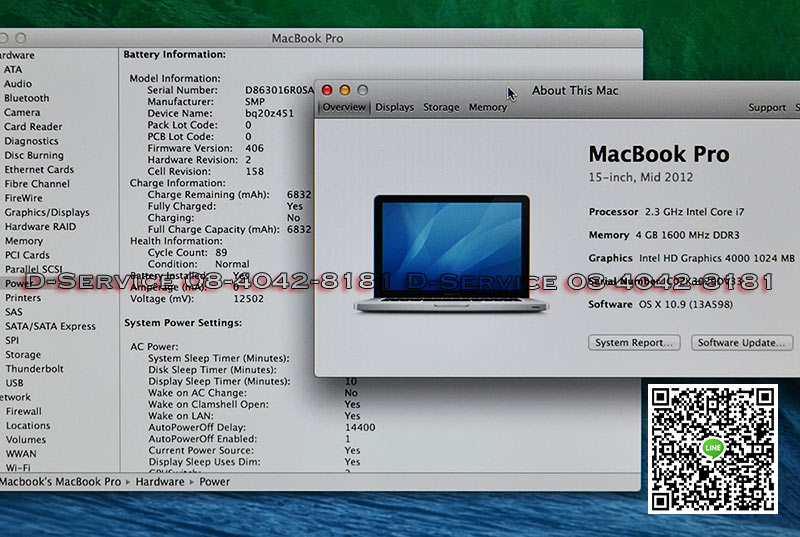
Task: Click Macbook's MacBook Pro in path bar
Action: pos(61,482)
